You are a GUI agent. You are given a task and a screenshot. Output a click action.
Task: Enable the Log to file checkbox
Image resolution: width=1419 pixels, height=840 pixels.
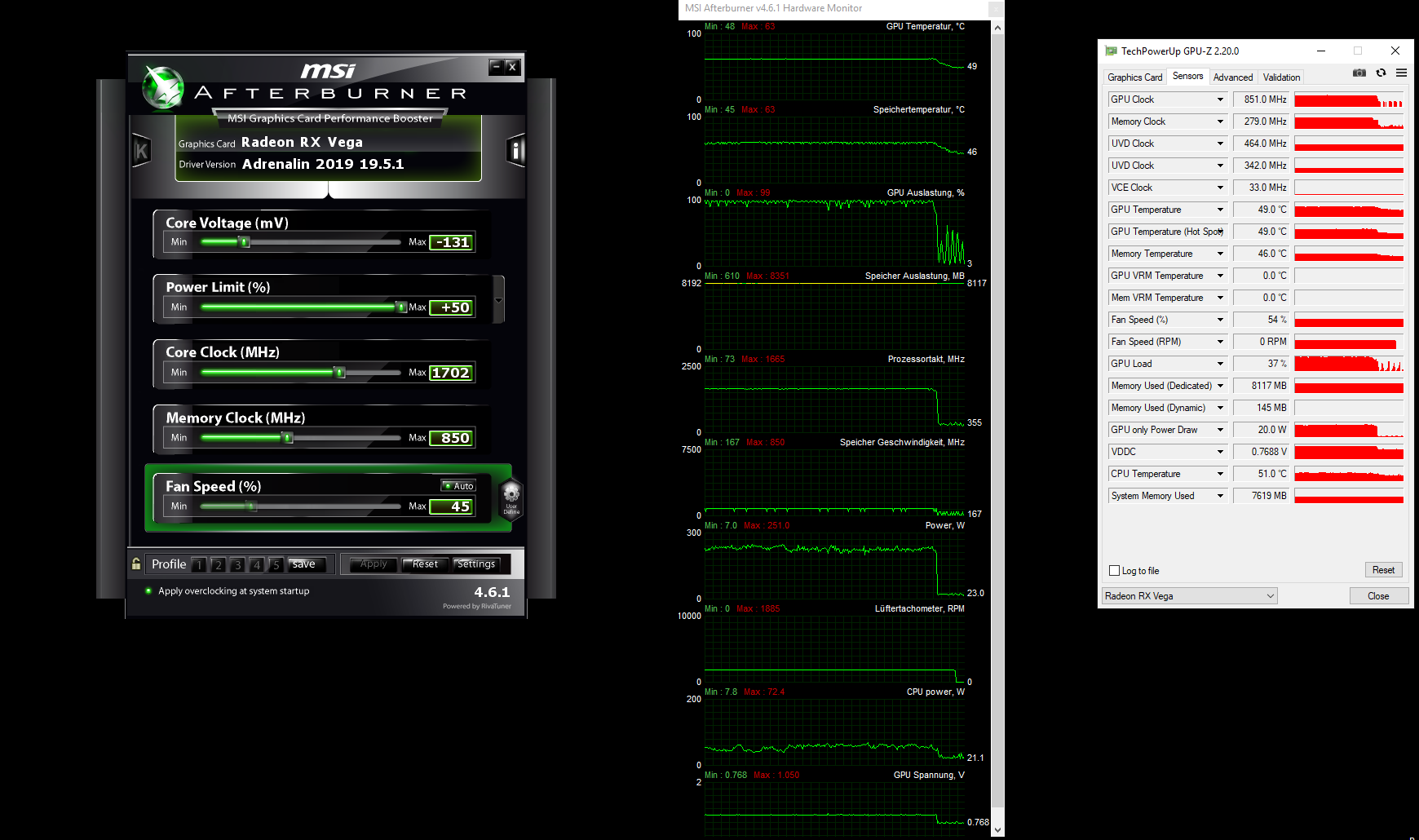1114,571
